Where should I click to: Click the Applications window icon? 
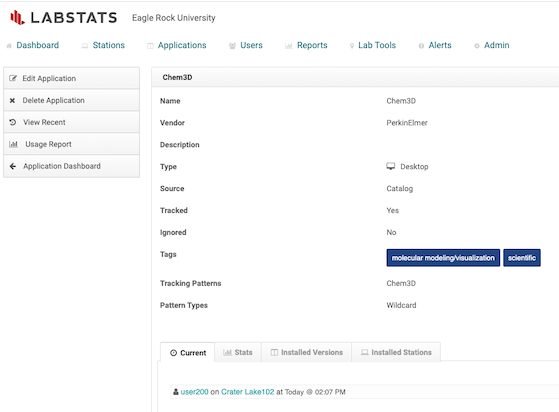[150, 46]
